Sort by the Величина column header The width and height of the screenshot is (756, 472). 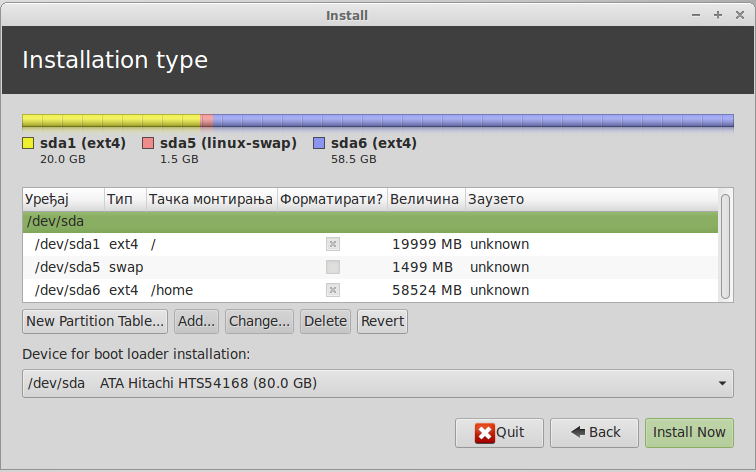pyautogui.click(x=425, y=199)
